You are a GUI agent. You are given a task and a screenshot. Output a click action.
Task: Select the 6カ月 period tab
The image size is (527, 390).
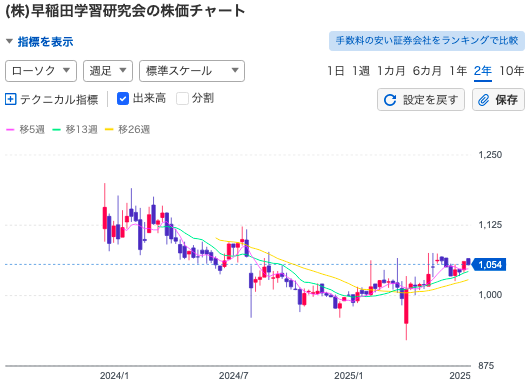click(427, 71)
